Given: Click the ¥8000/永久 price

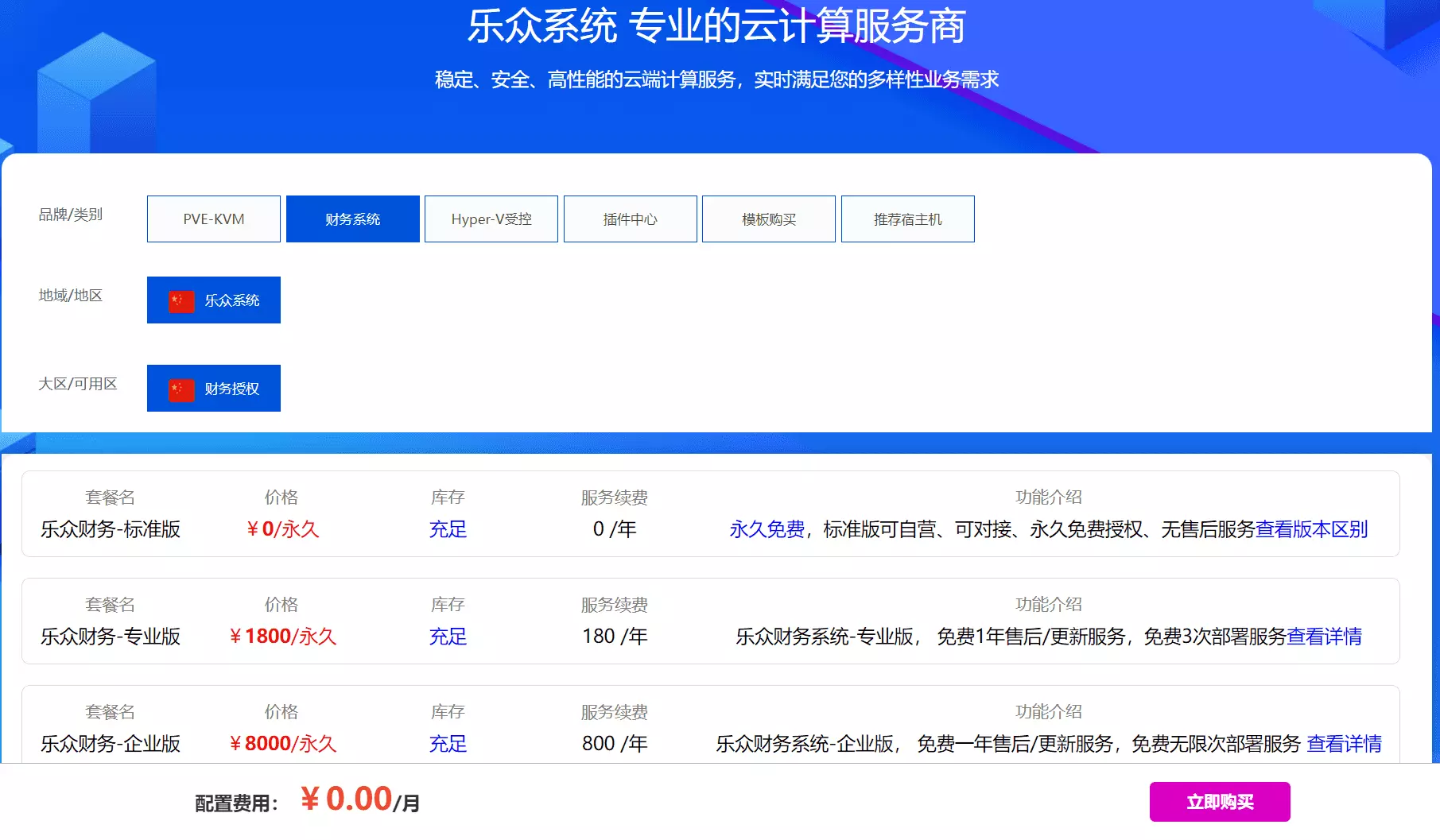Looking at the screenshot, I should pyautogui.click(x=281, y=744).
